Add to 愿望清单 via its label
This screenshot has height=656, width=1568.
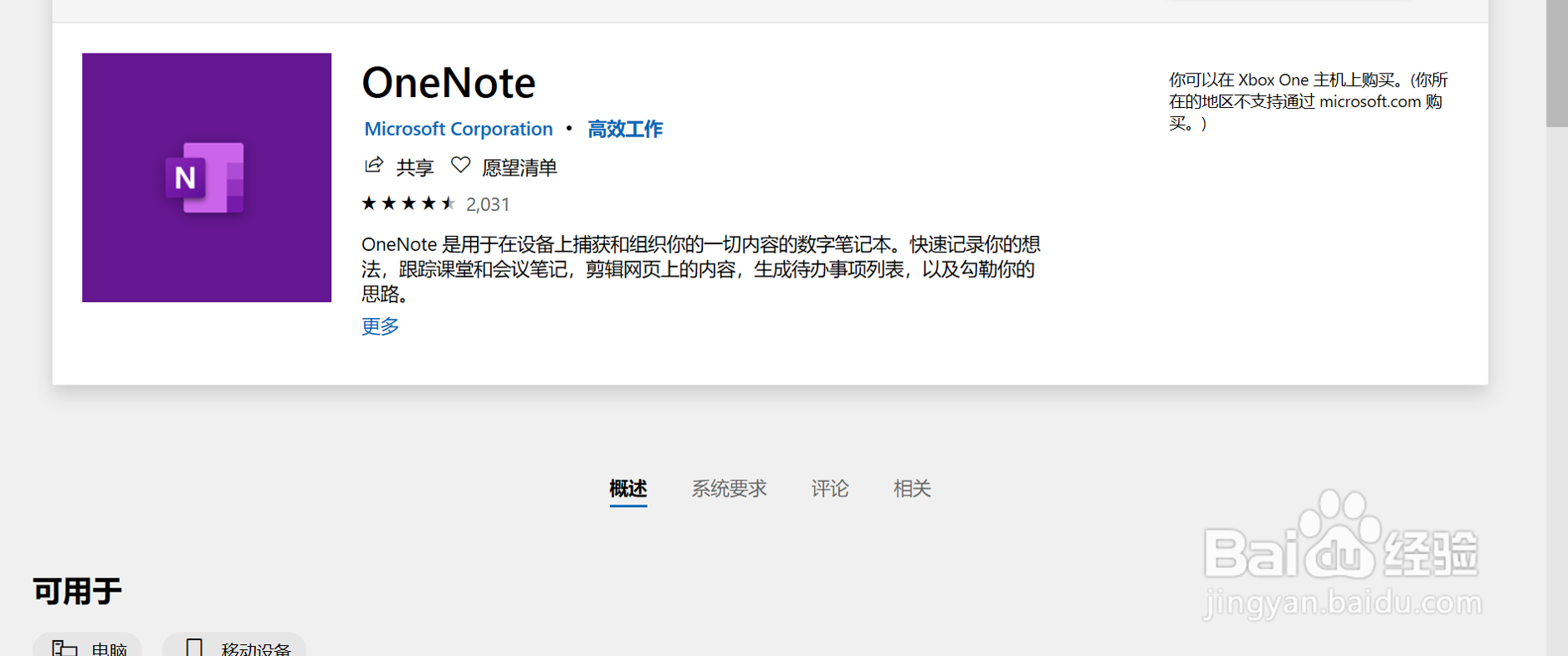520,167
